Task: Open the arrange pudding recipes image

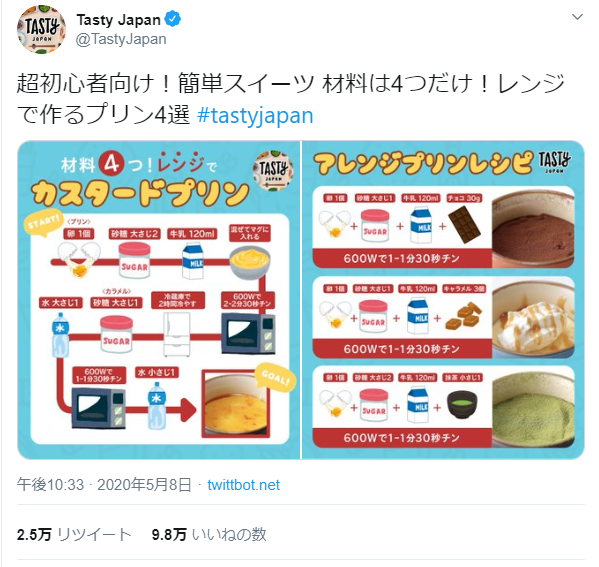Action: point(443,300)
